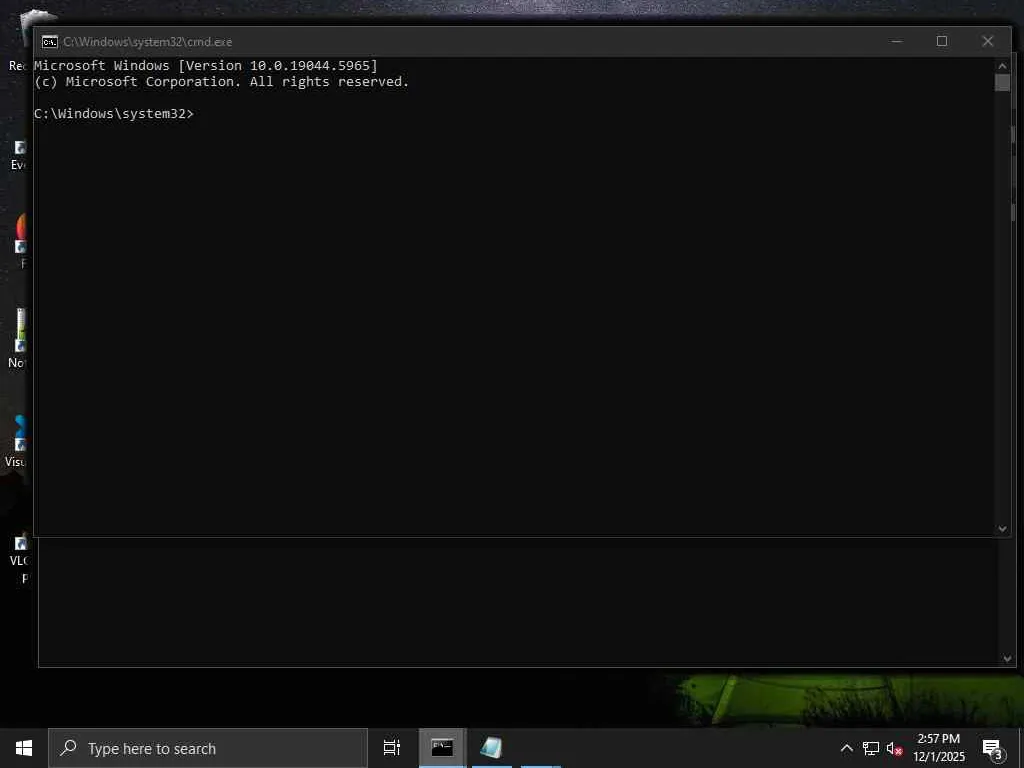Image resolution: width=1024 pixels, height=768 pixels.
Task: Click the network tray icon
Action: tap(871, 748)
